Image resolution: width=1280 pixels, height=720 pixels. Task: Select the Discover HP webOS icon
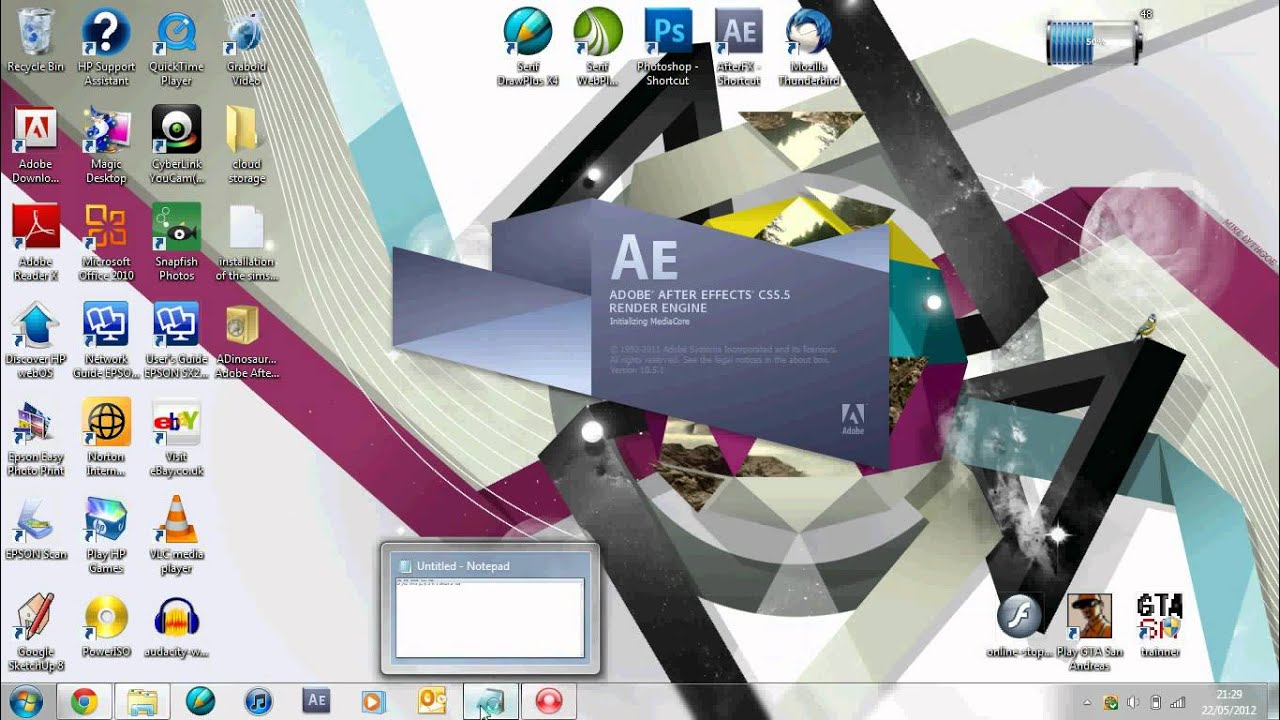[35, 340]
